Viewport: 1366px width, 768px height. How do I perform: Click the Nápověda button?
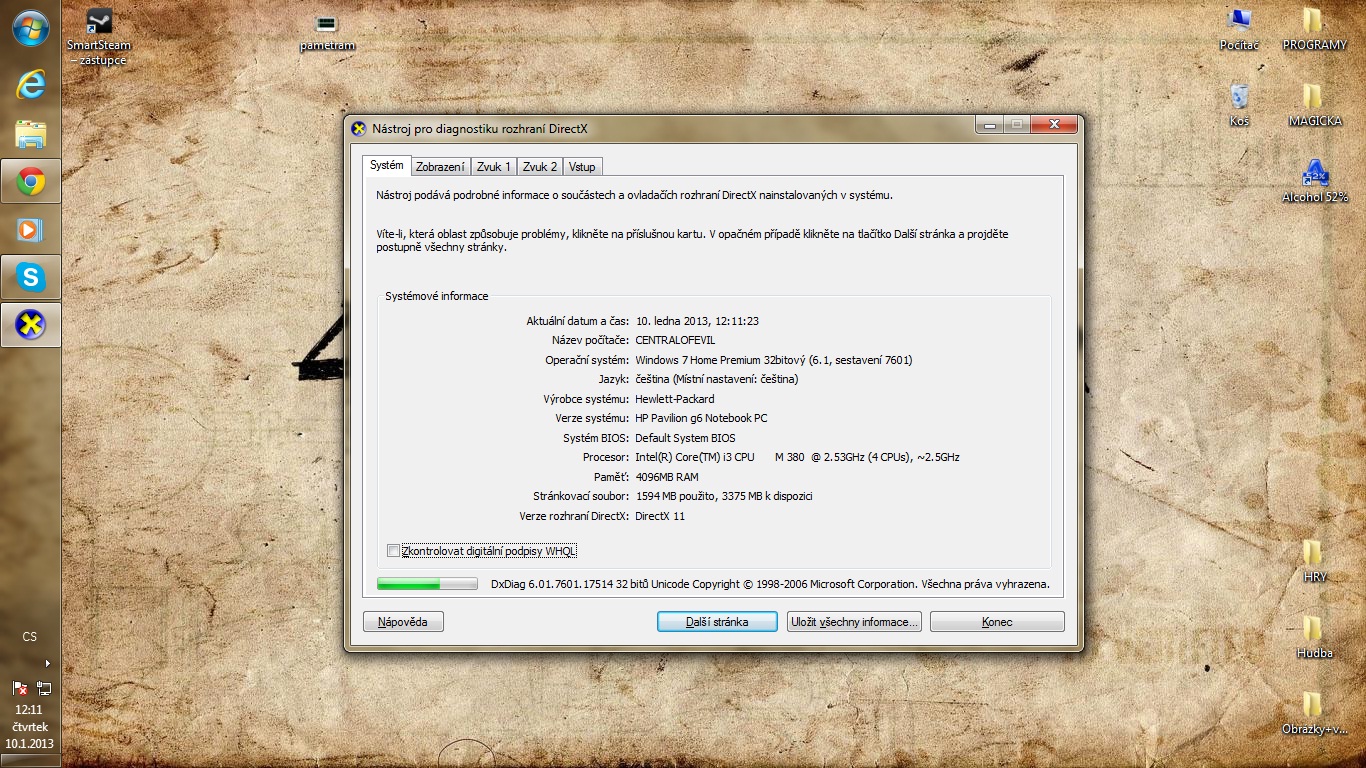click(x=403, y=622)
